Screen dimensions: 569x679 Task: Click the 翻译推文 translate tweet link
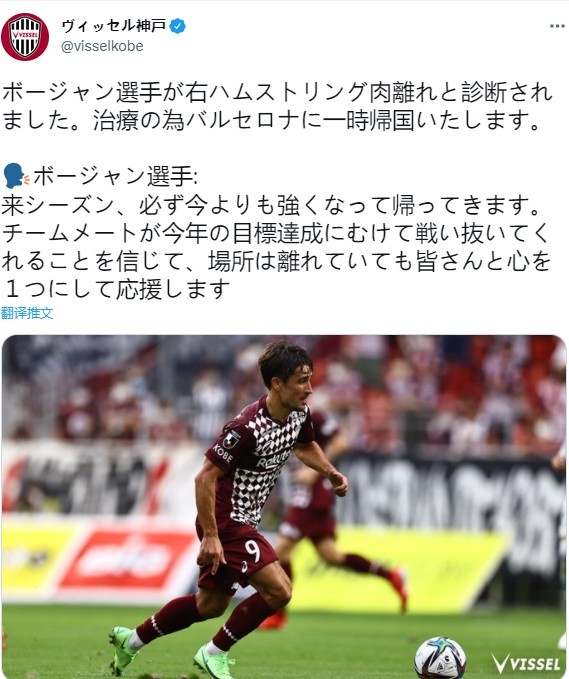27,313
